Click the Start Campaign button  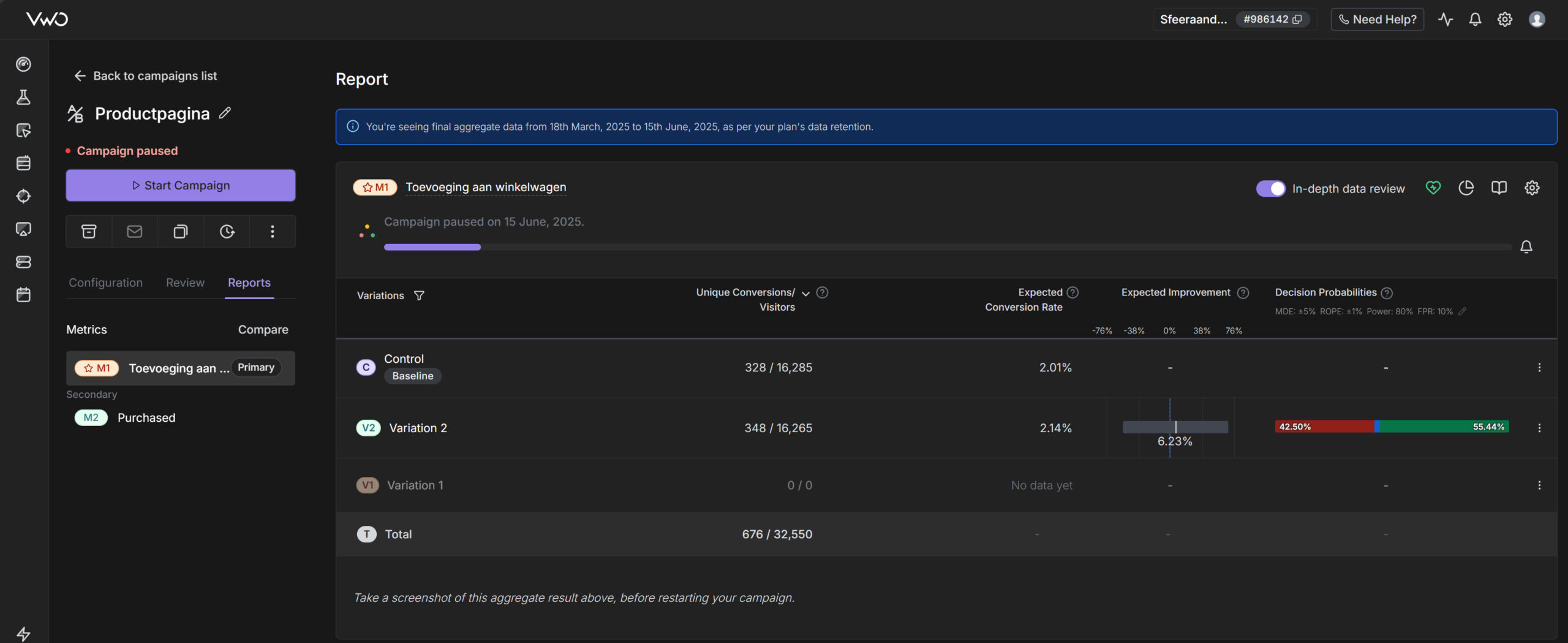point(181,185)
